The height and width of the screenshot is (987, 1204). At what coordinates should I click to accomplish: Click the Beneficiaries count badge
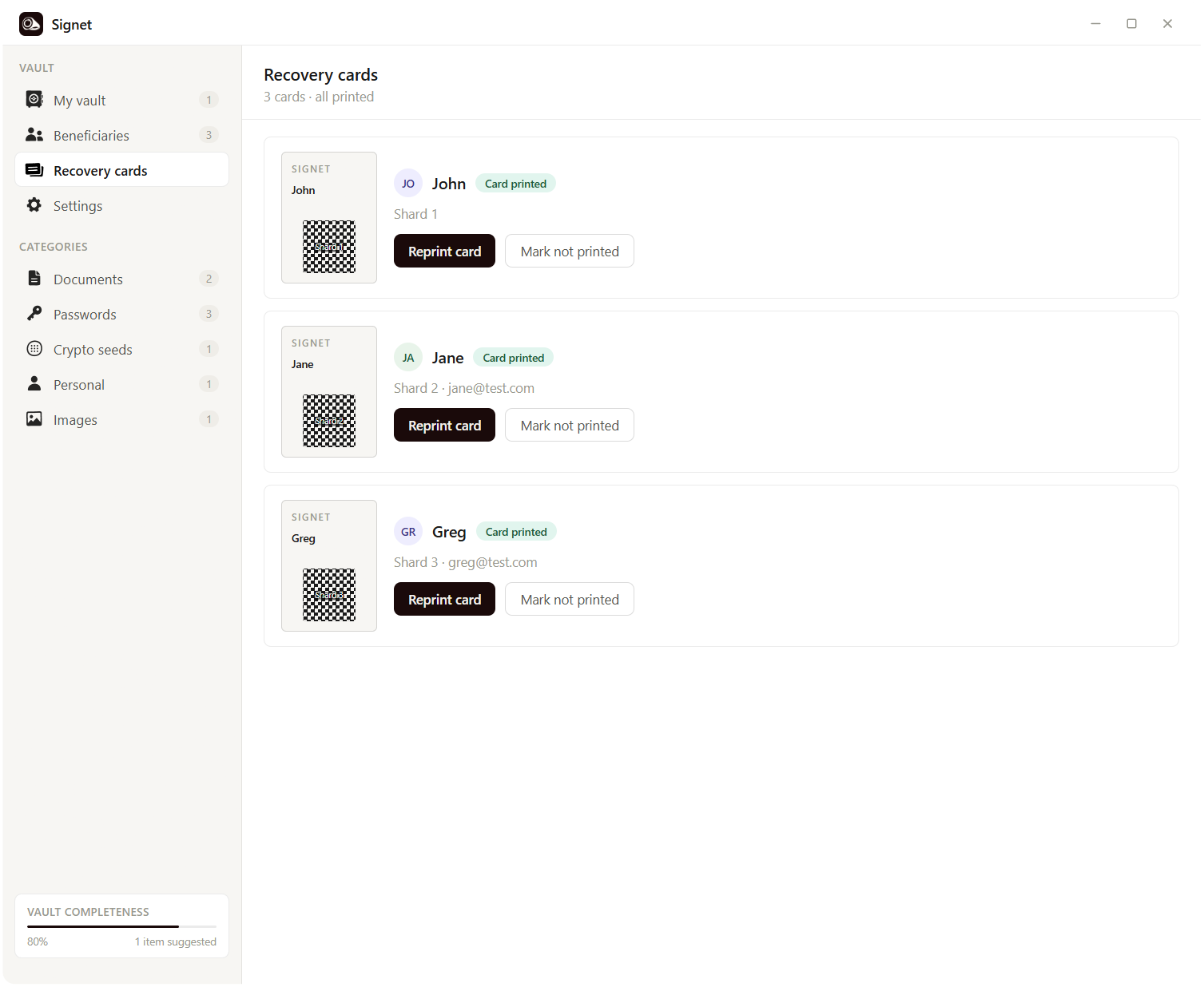coord(209,135)
